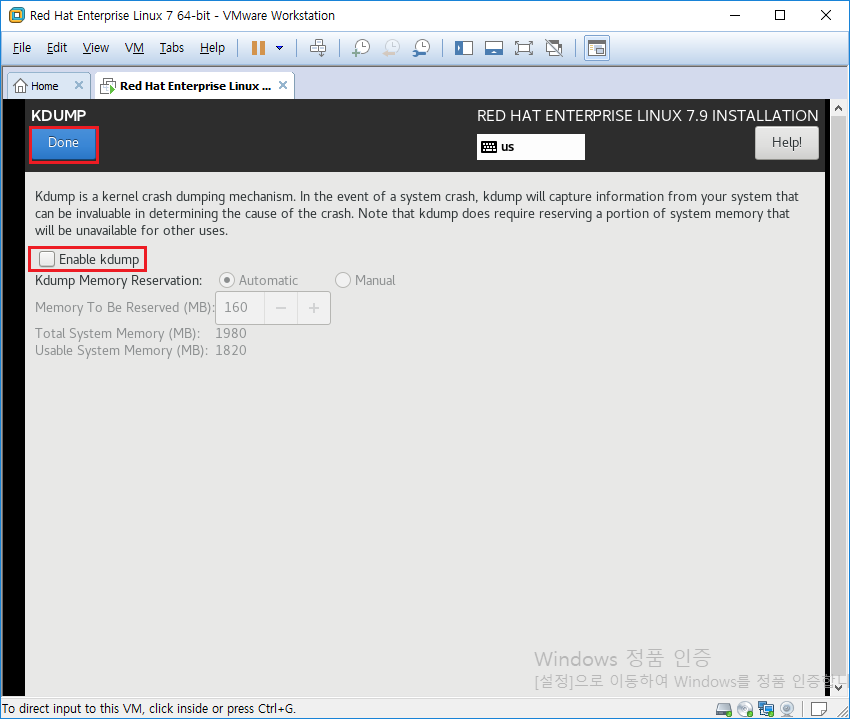The width and height of the screenshot is (850, 719).
Task: Click the scrollbar up arrow
Action: pyautogui.click(x=839, y=108)
